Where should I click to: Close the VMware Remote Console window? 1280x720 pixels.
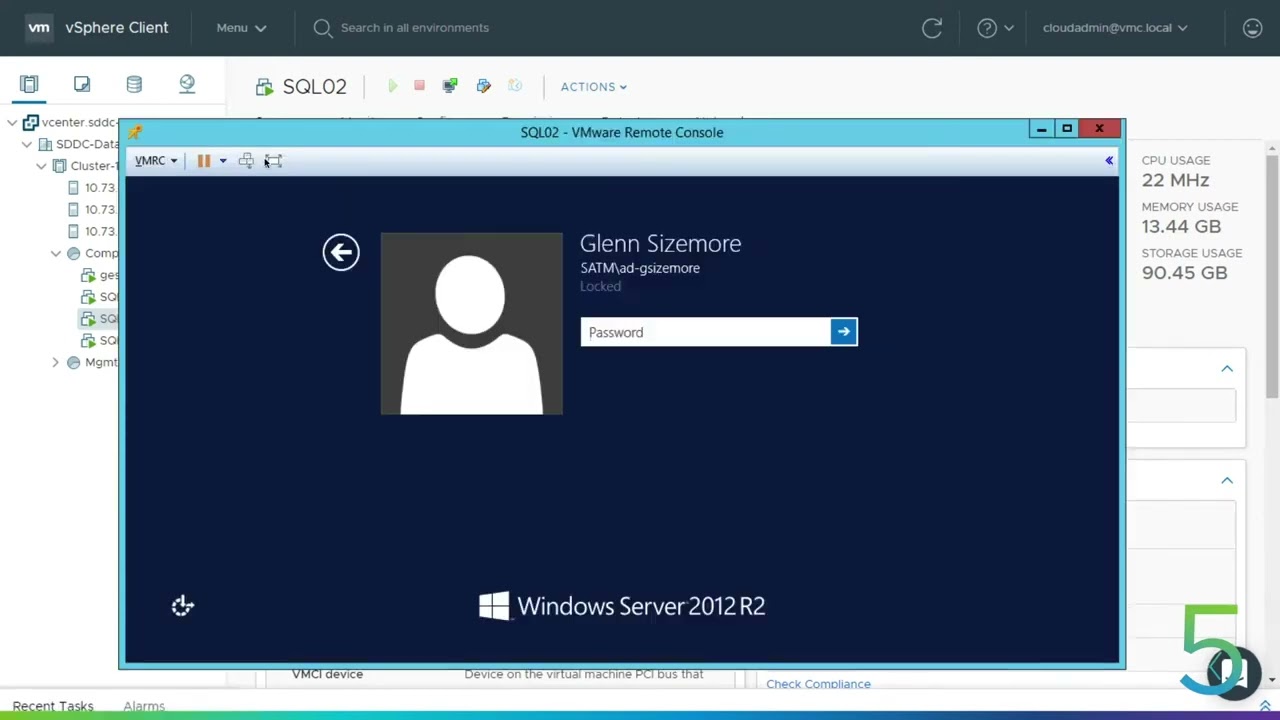[1100, 129]
